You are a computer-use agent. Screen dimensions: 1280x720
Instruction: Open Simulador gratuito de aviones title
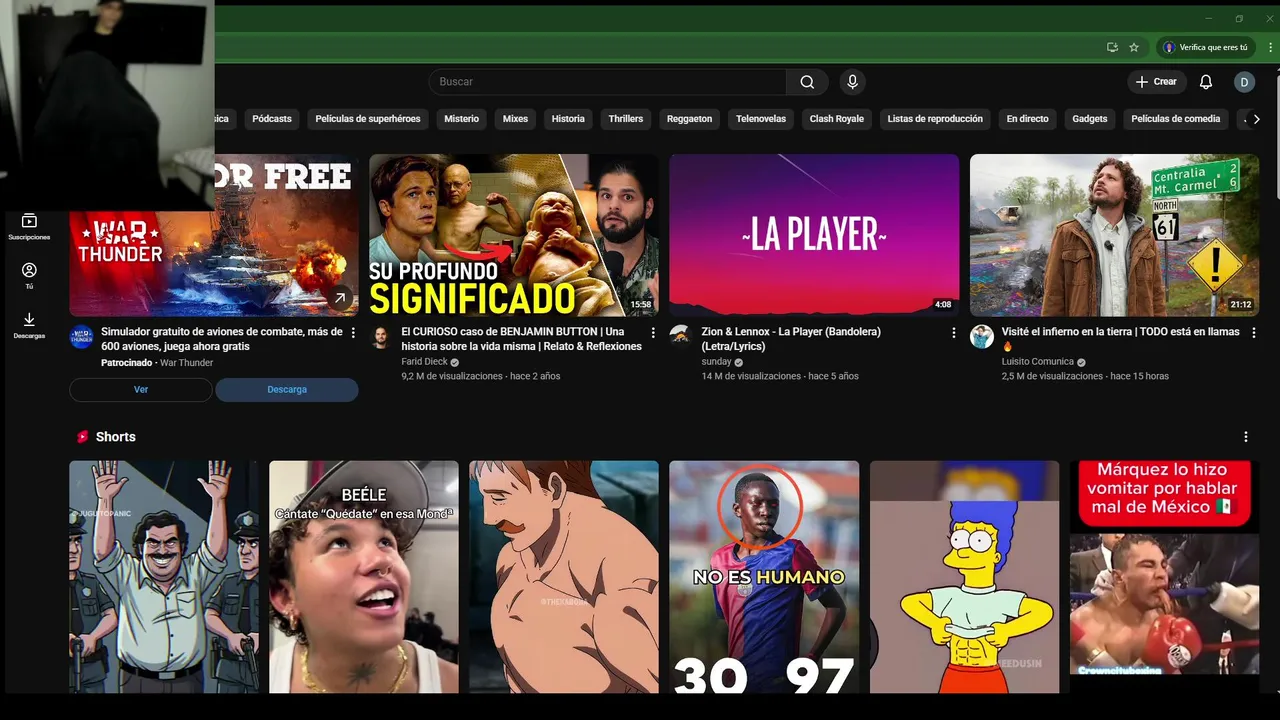coord(221,339)
